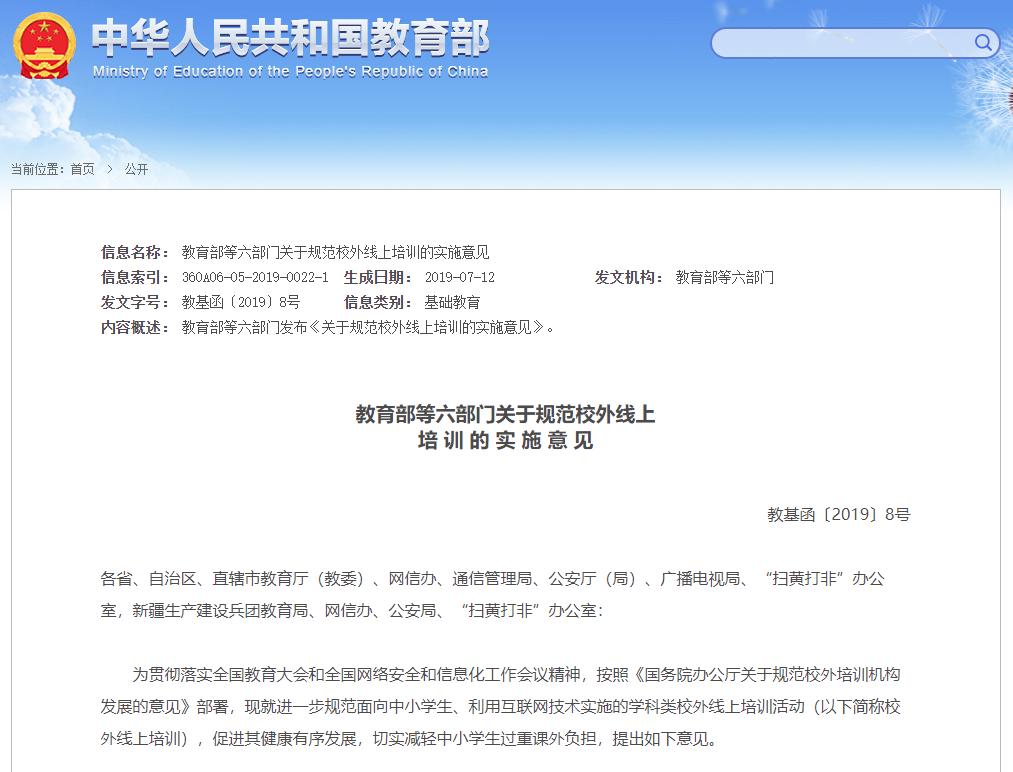Click the 发文机构 value 教育部等六部门
This screenshot has height=772, width=1013.
(x=725, y=277)
